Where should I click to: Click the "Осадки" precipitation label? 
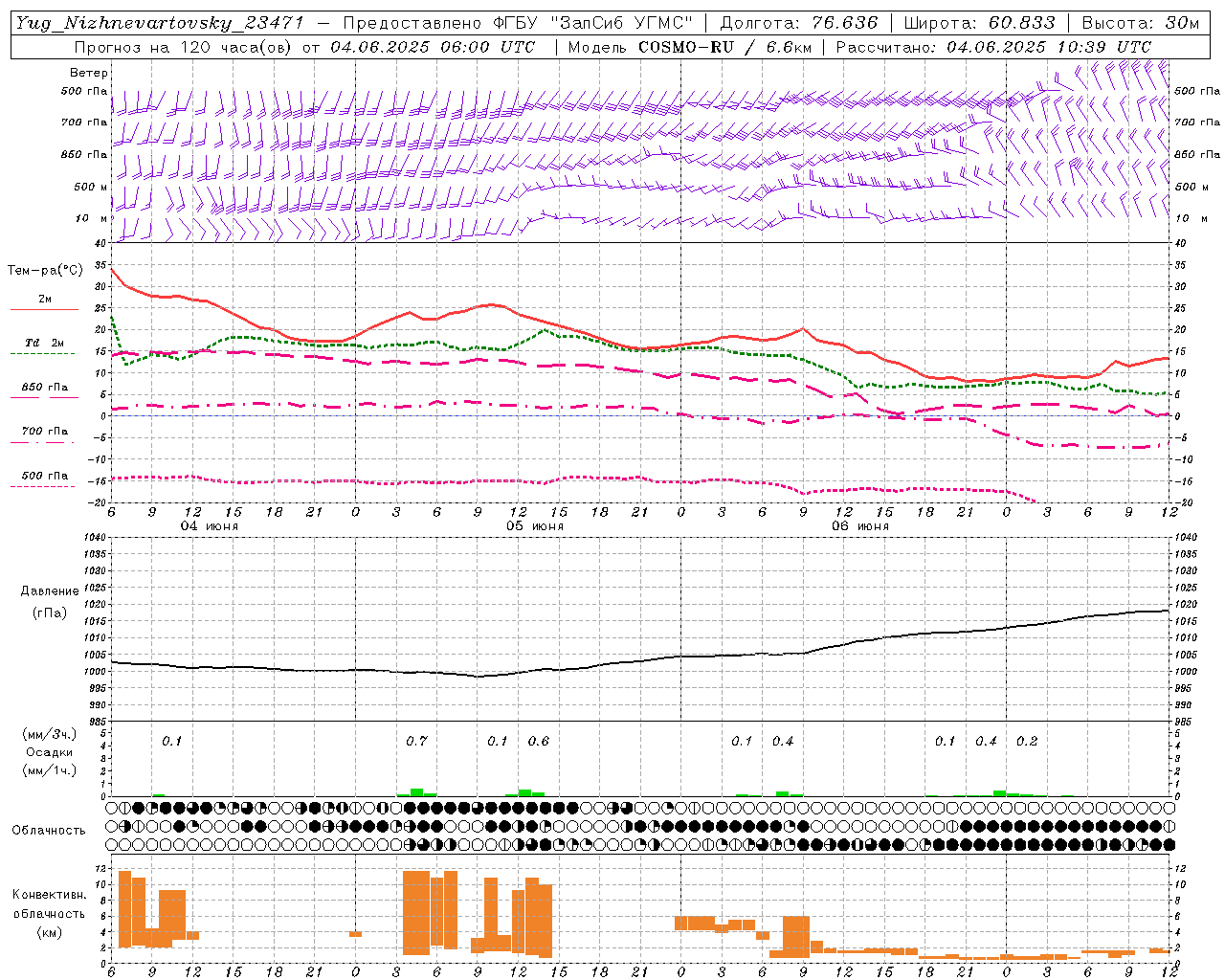coord(49,752)
